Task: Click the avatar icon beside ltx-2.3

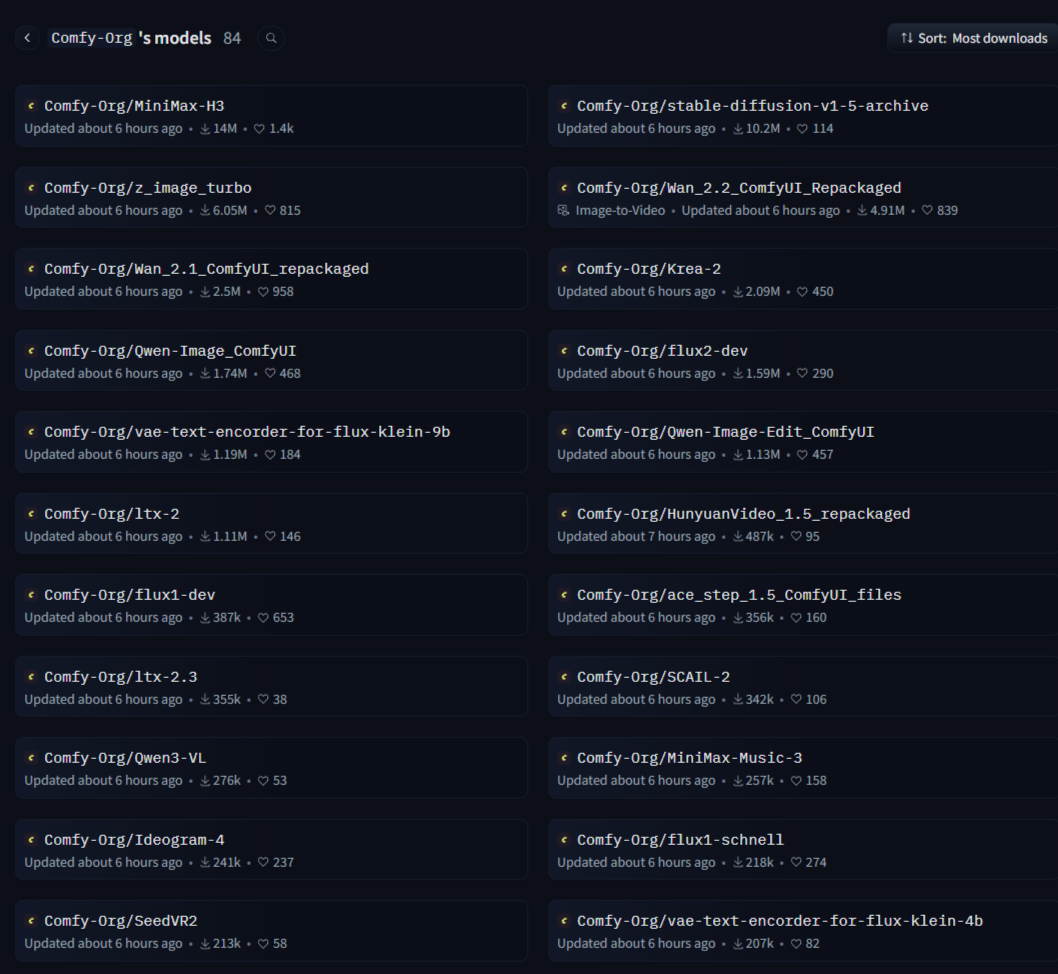Action: [x=31, y=677]
